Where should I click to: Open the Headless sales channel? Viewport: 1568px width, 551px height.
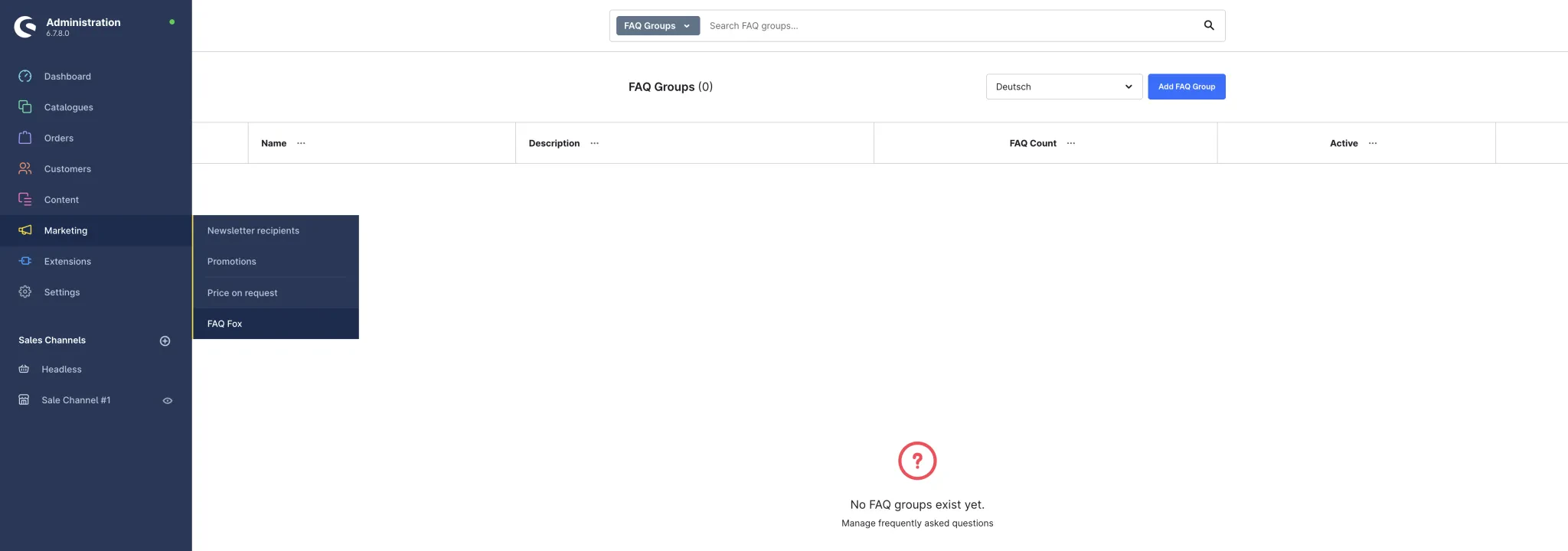(61, 369)
